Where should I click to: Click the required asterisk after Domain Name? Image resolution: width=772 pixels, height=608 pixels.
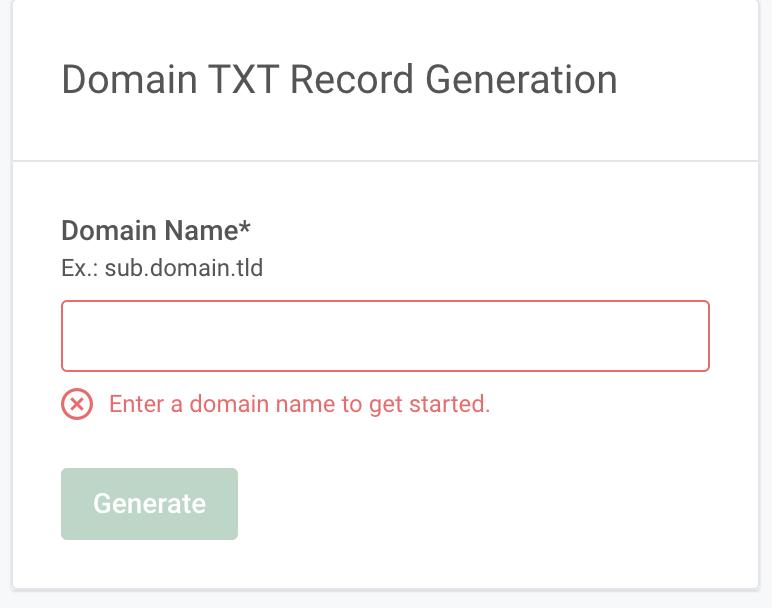point(245,227)
